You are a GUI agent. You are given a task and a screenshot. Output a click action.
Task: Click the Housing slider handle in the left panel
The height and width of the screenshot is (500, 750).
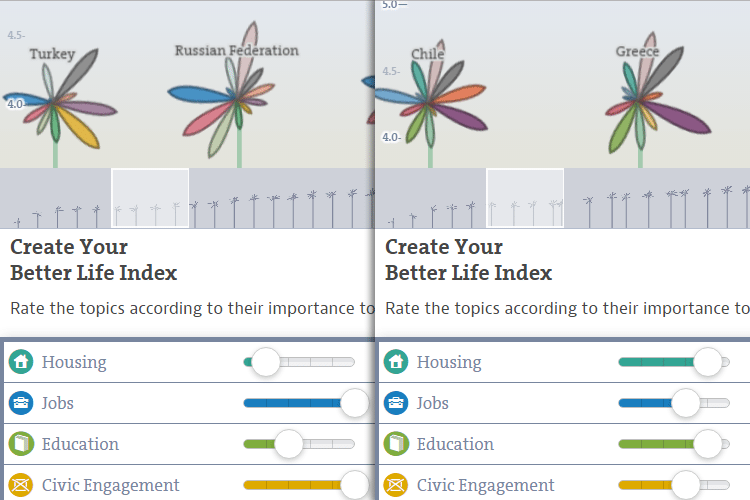[265, 362]
